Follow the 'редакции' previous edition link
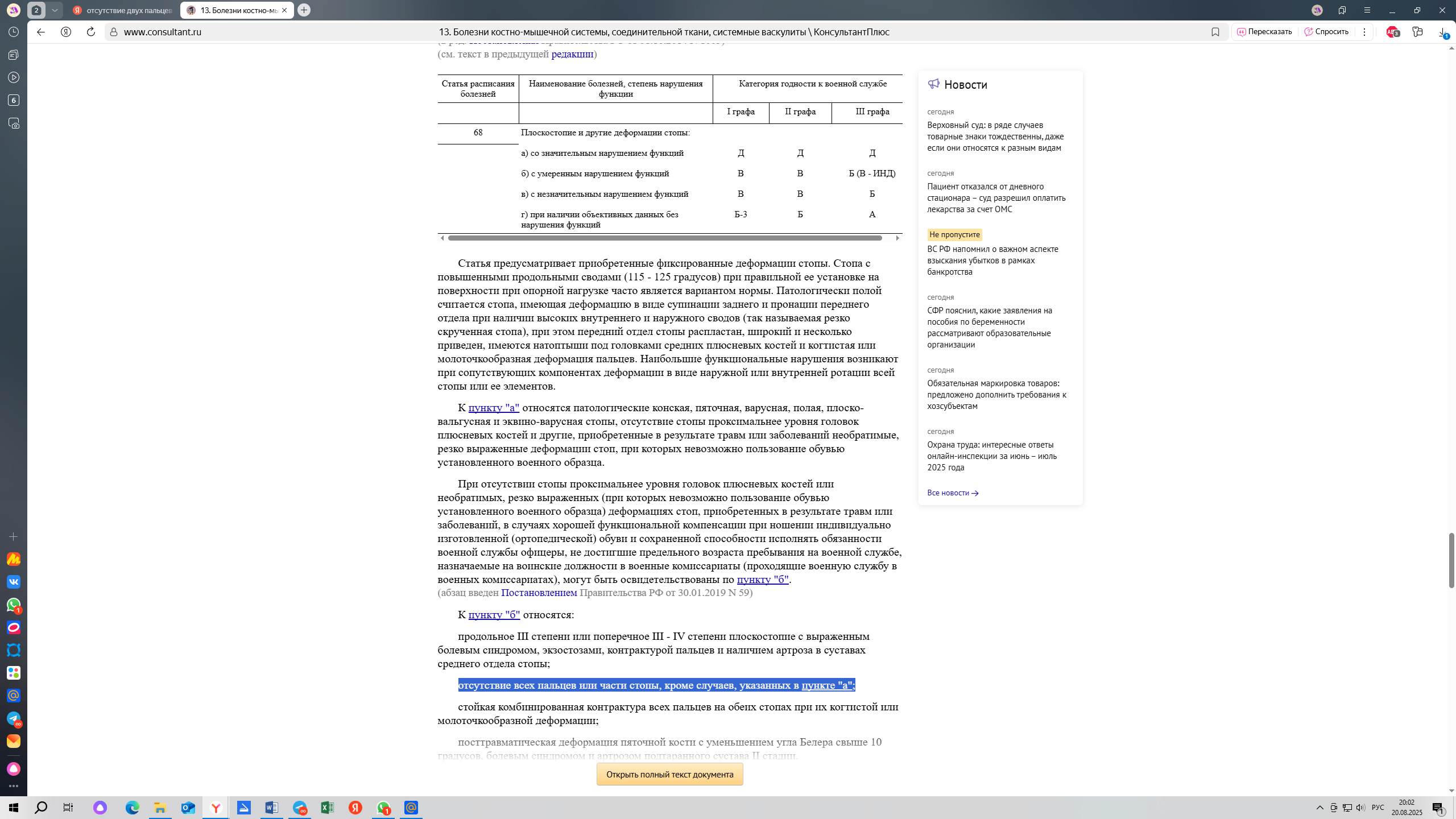1456x819 pixels. pyautogui.click(x=572, y=54)
